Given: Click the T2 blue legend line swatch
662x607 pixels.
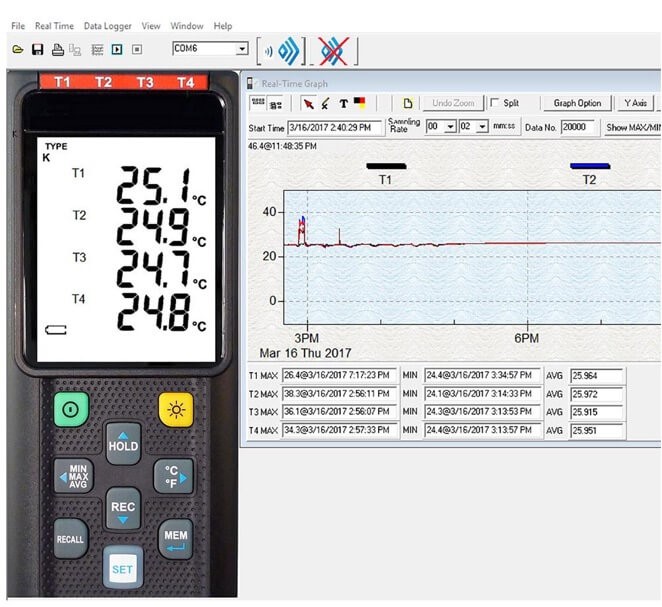Looking at the screenshot, I should click(x=590, y=166).
